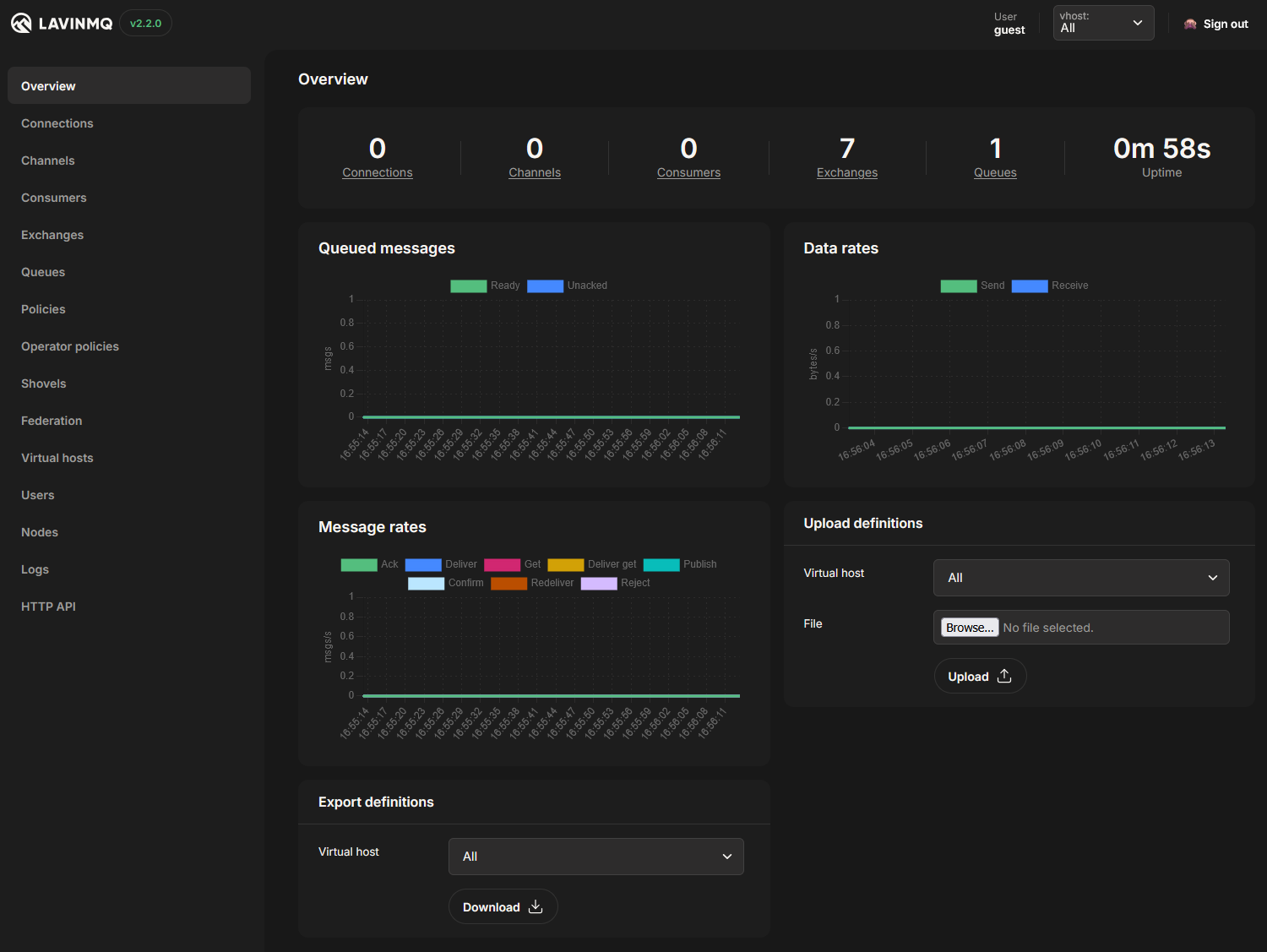1267x952 pixels.
Task: Toggle the Deliver get legend swatch
Action: click(566, 564)
